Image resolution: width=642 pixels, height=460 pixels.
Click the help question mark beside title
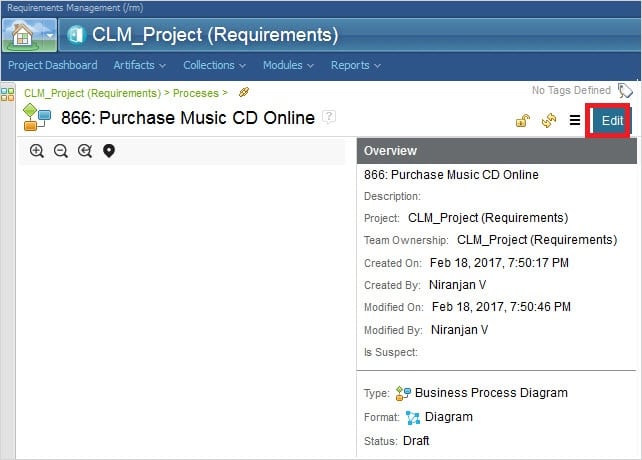329,117
